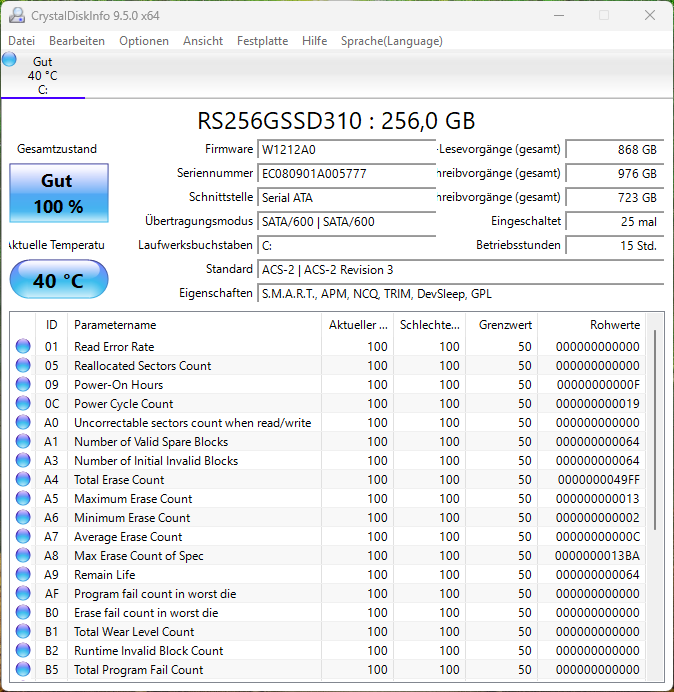Screen dimensions: 674x692
Task: Click status orb beside Power-On Hours
Action: tap(23, 385)
